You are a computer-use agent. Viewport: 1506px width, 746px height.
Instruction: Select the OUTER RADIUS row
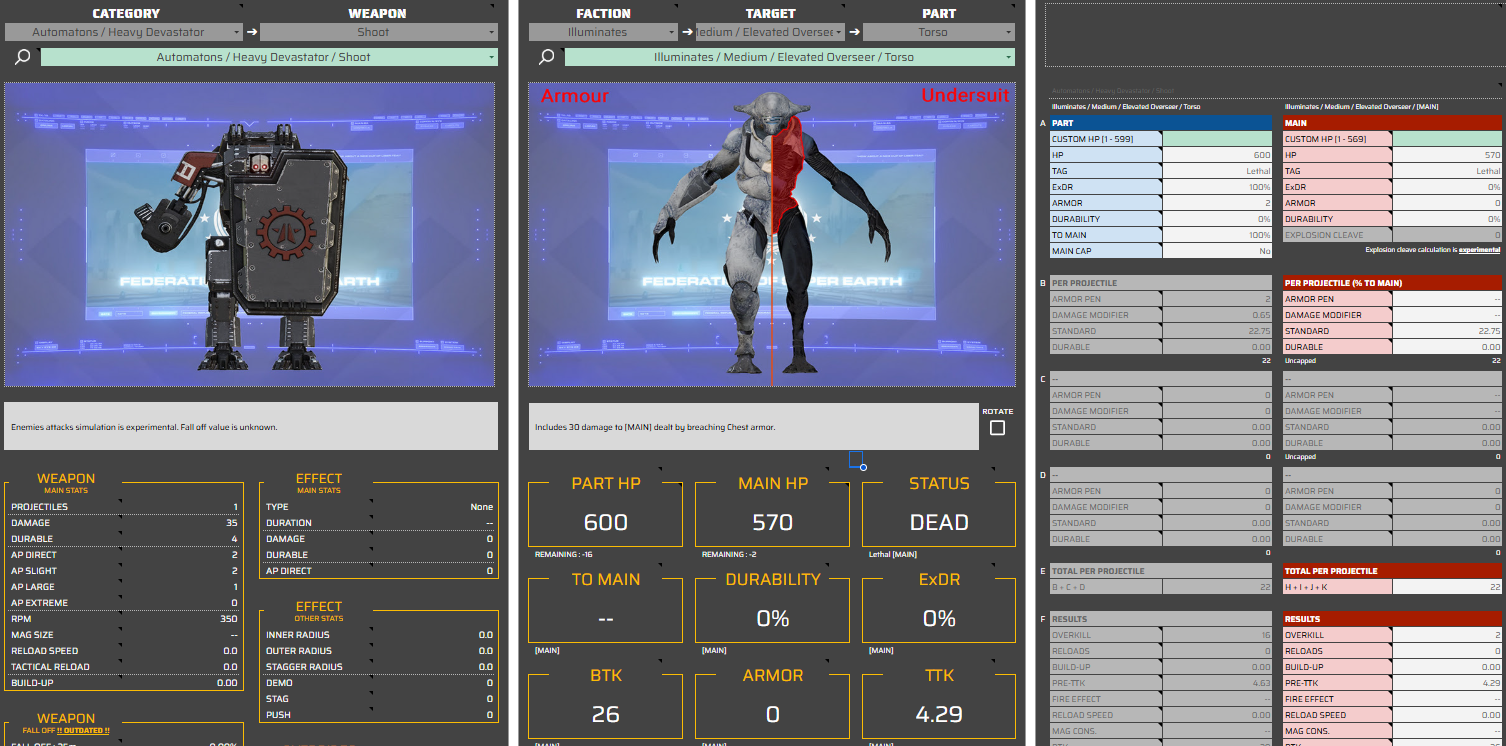(379, 651)
